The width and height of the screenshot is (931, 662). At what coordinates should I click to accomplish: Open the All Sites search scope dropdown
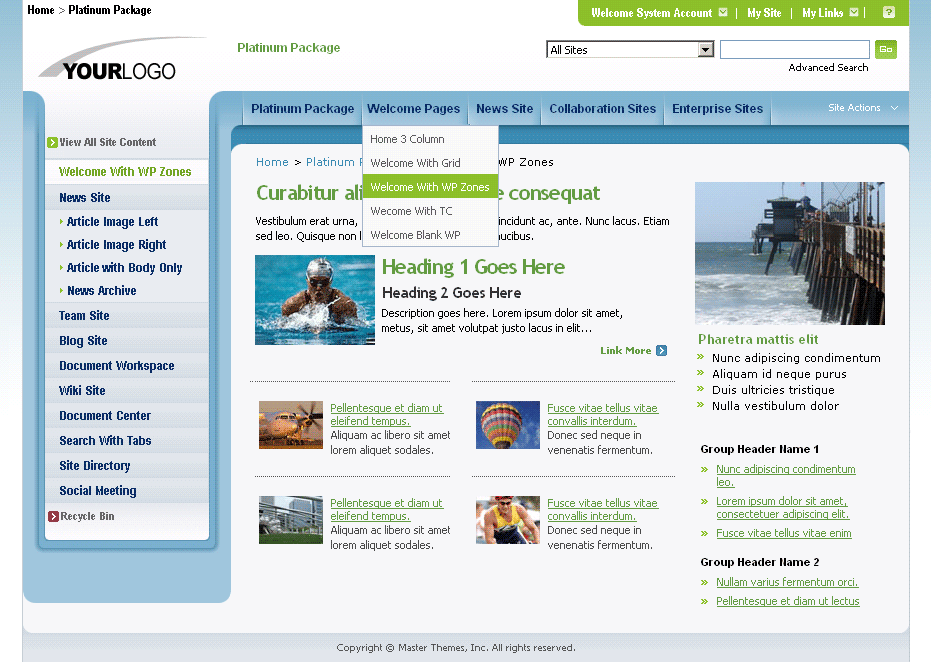705,48
